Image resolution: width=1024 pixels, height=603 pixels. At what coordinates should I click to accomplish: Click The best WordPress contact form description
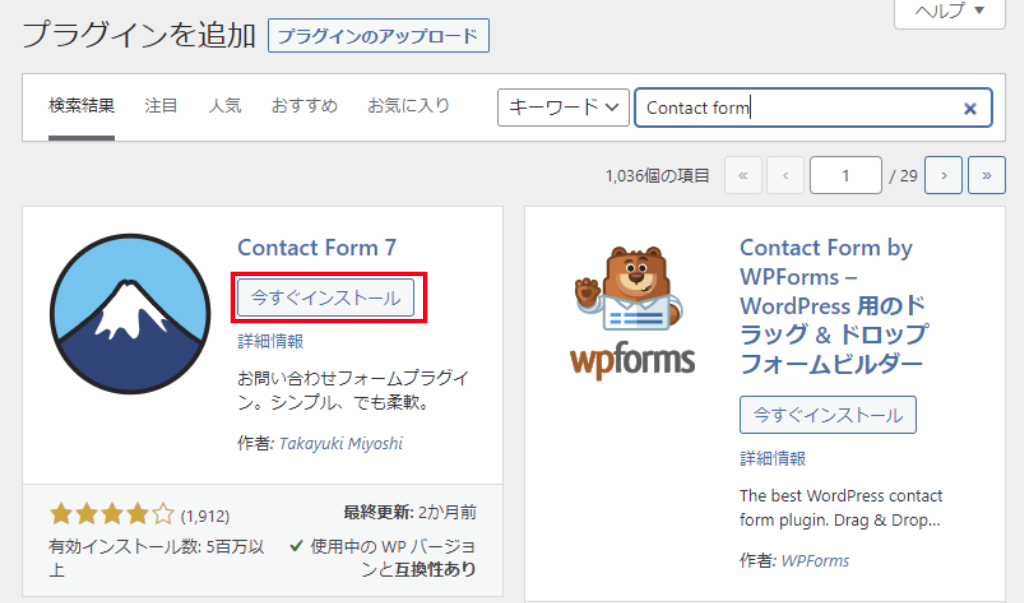[841, 508]
